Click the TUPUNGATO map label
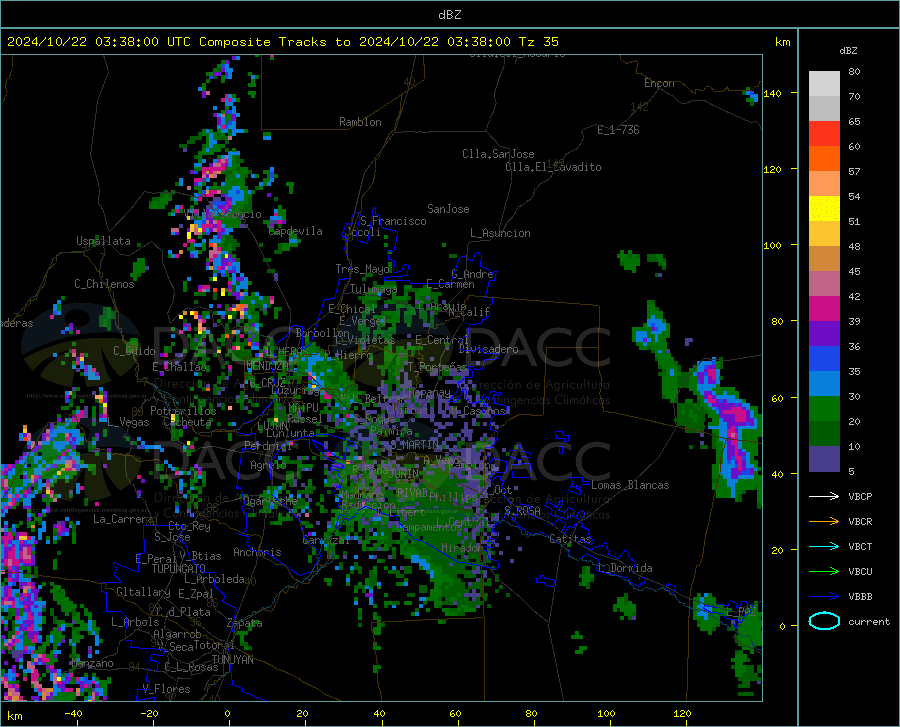This screenshot has width=900, height=727. coord(179,569)
